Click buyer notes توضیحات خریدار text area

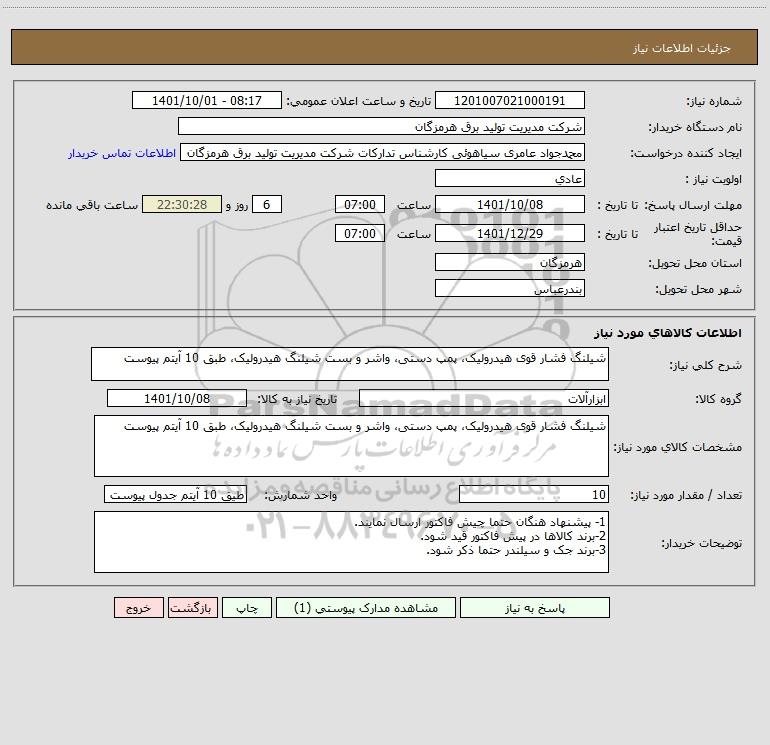pos(351,542)
